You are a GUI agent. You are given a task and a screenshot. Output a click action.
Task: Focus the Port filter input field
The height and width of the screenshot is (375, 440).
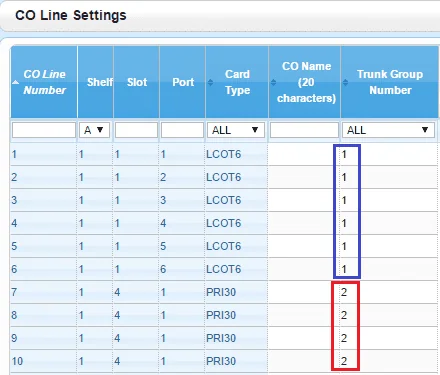tap(182, 130)
